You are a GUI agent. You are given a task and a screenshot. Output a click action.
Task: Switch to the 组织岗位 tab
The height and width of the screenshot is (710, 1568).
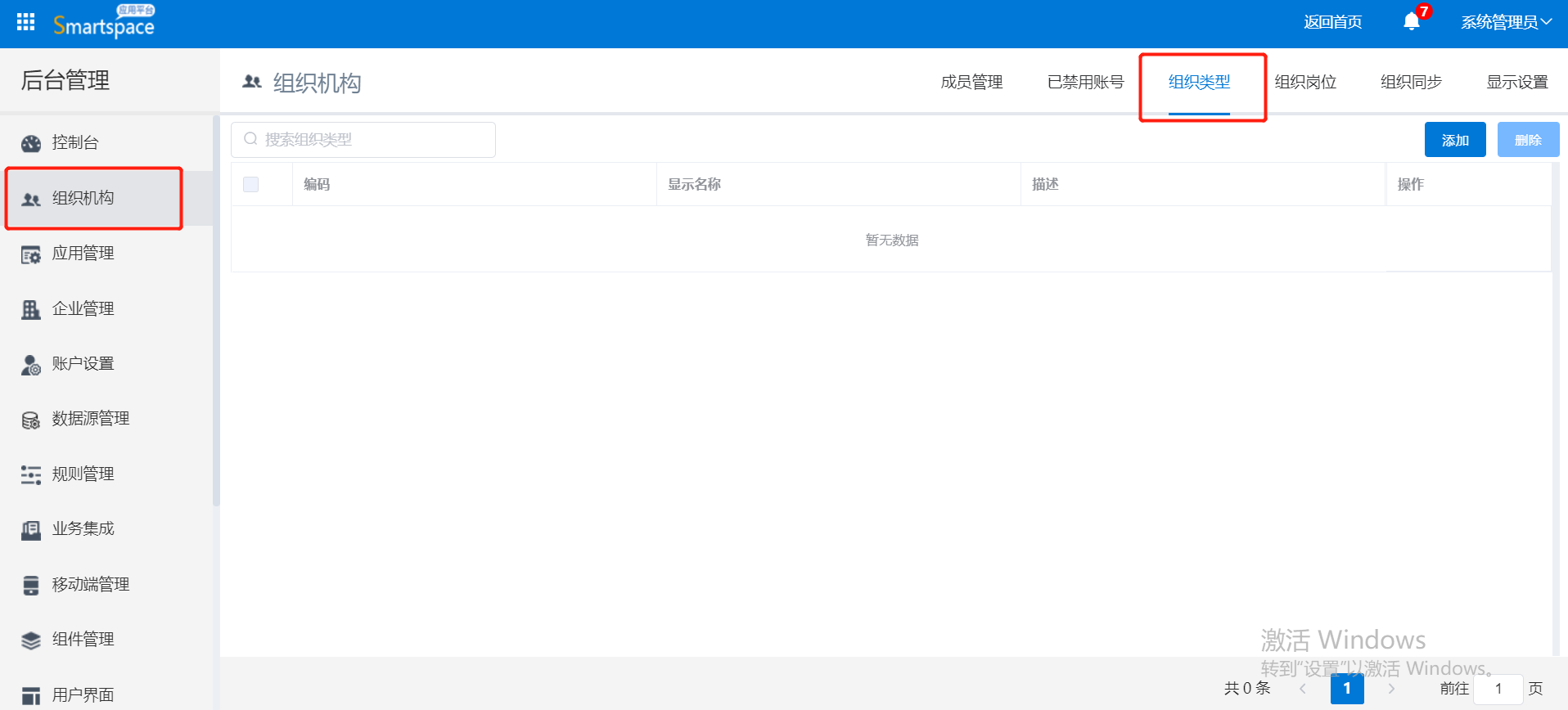tap(1305, 82)
